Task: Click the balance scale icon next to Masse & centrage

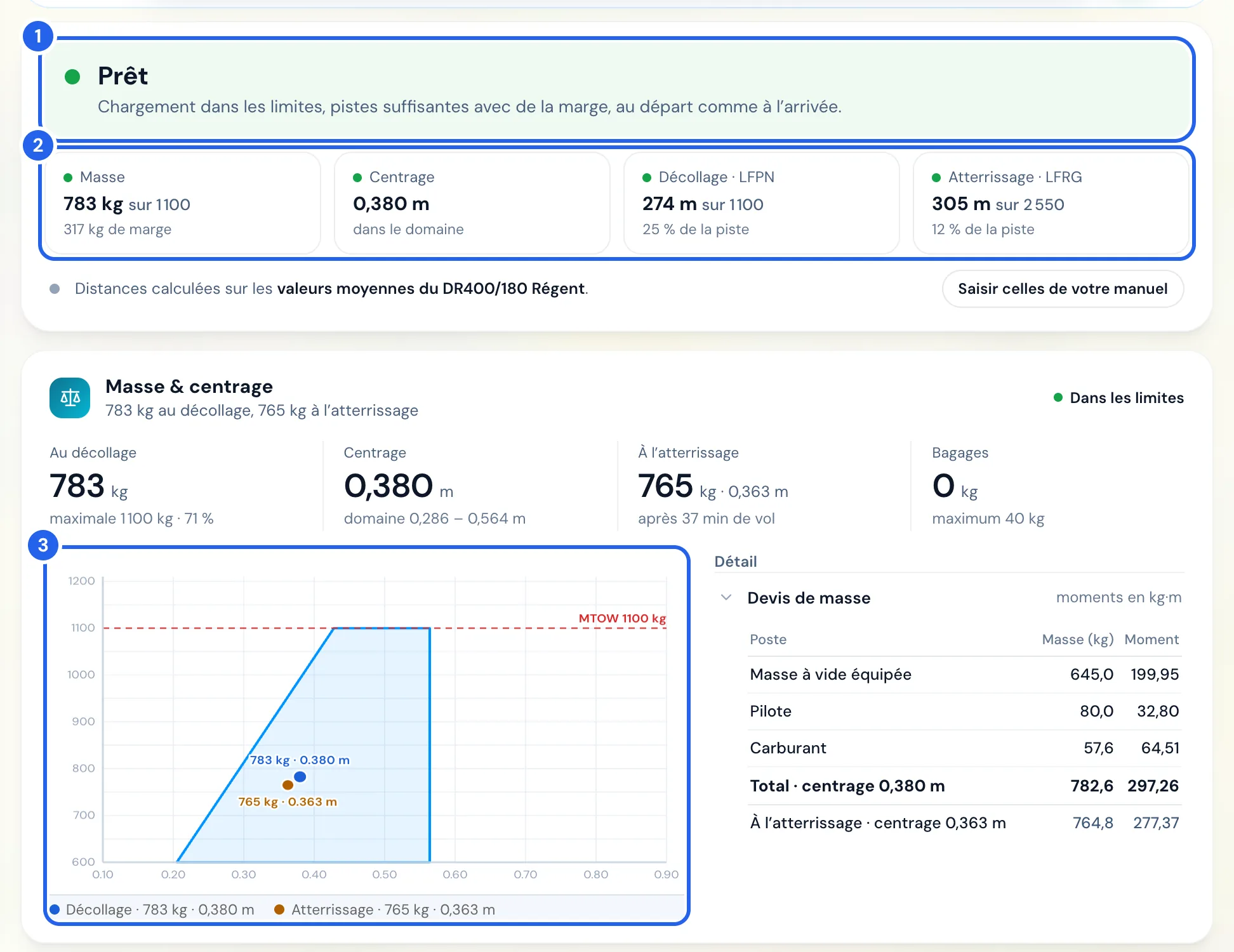Action: [70, 398]
